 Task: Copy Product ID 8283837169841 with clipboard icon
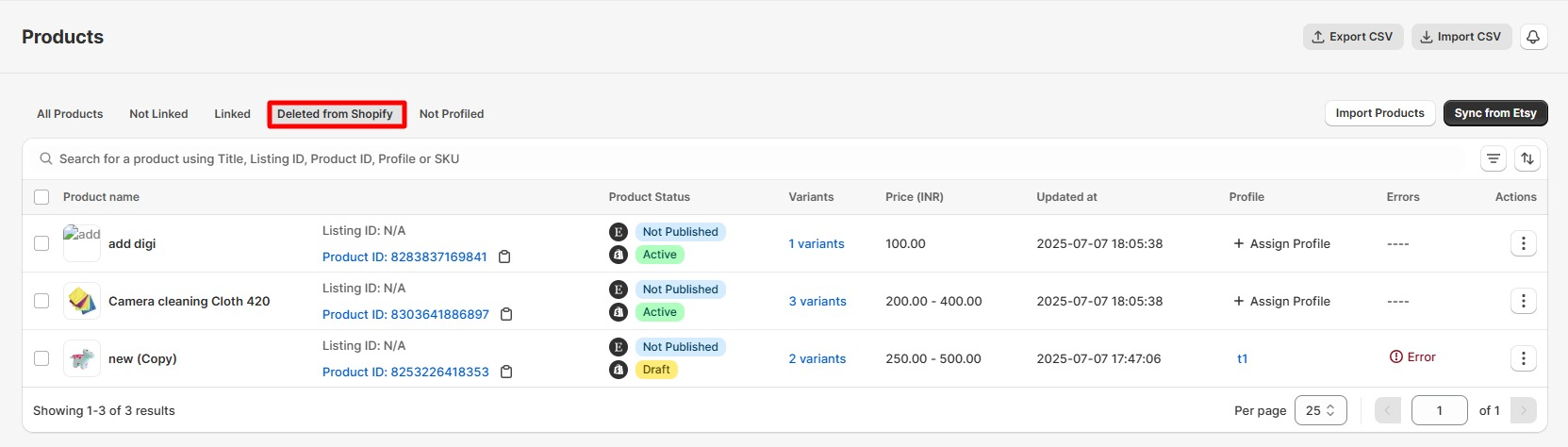coord(504,257)
